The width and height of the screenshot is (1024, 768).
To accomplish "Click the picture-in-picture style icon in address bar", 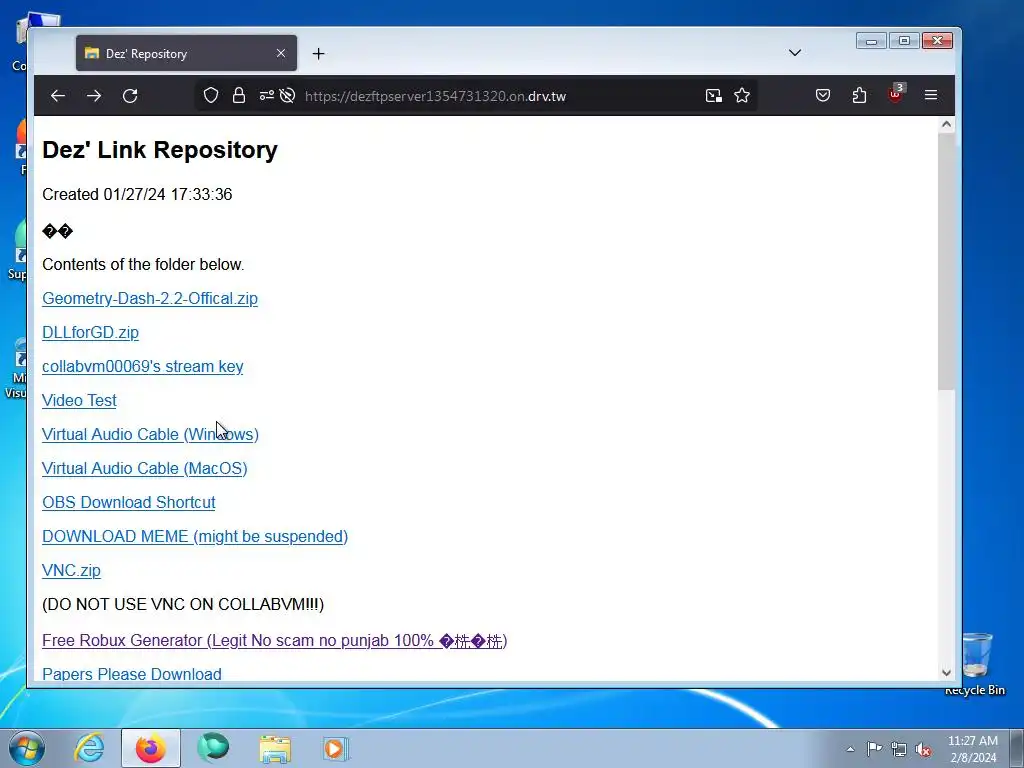I will point(714,96).
